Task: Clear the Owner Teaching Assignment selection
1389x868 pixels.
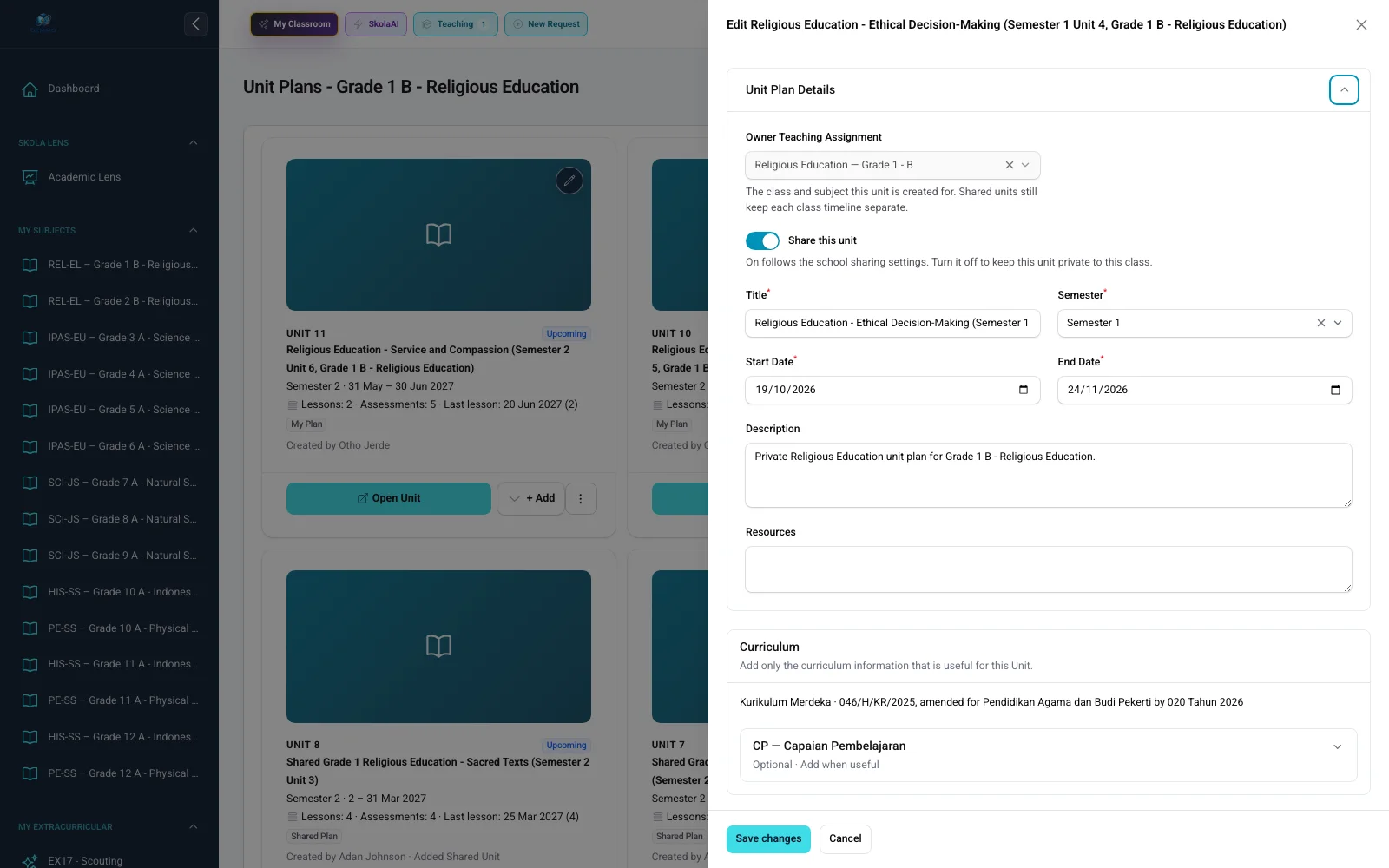Action: click(1010, 165)
